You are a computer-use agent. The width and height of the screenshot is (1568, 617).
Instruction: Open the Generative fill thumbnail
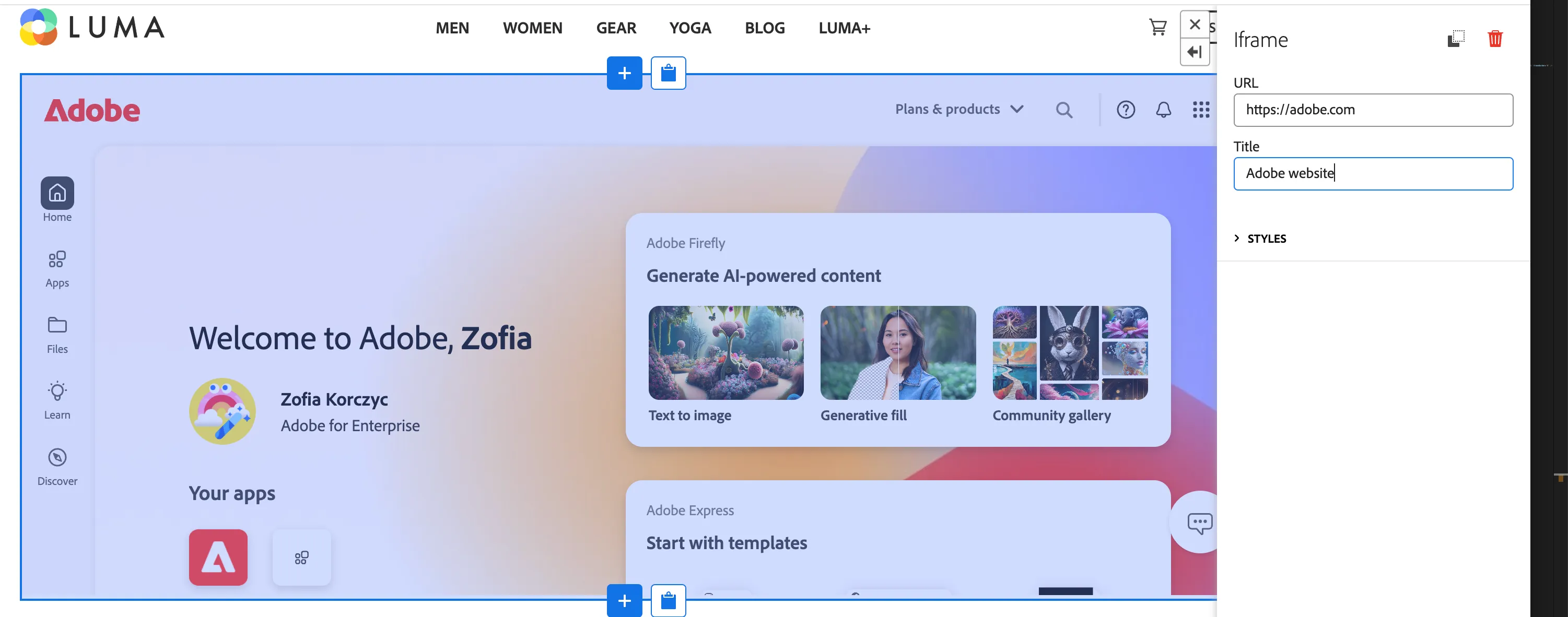point(898,353)
